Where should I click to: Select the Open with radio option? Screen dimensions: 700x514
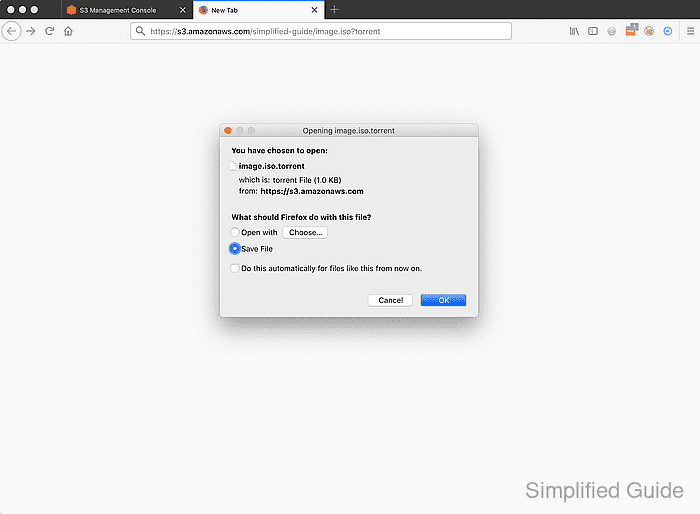235,232
